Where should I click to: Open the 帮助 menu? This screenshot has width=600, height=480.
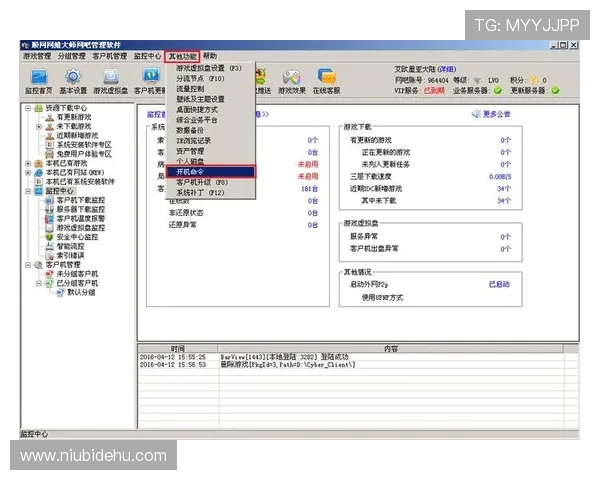[210, 57]
